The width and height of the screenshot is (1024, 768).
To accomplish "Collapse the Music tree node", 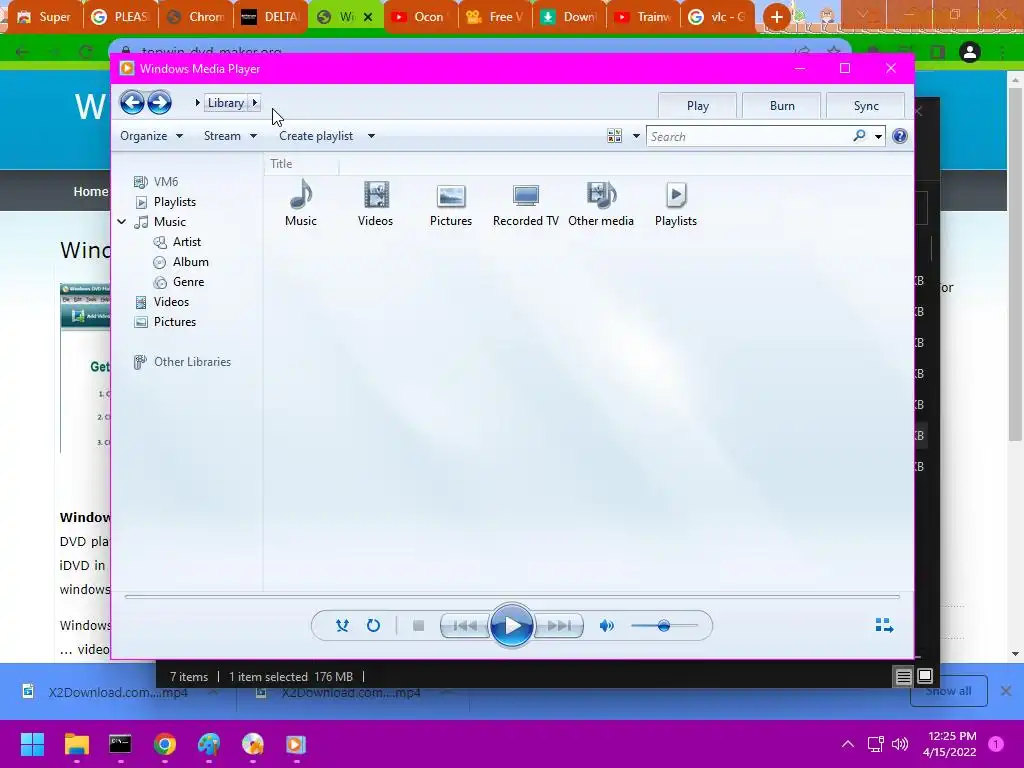I will [121, 222].
